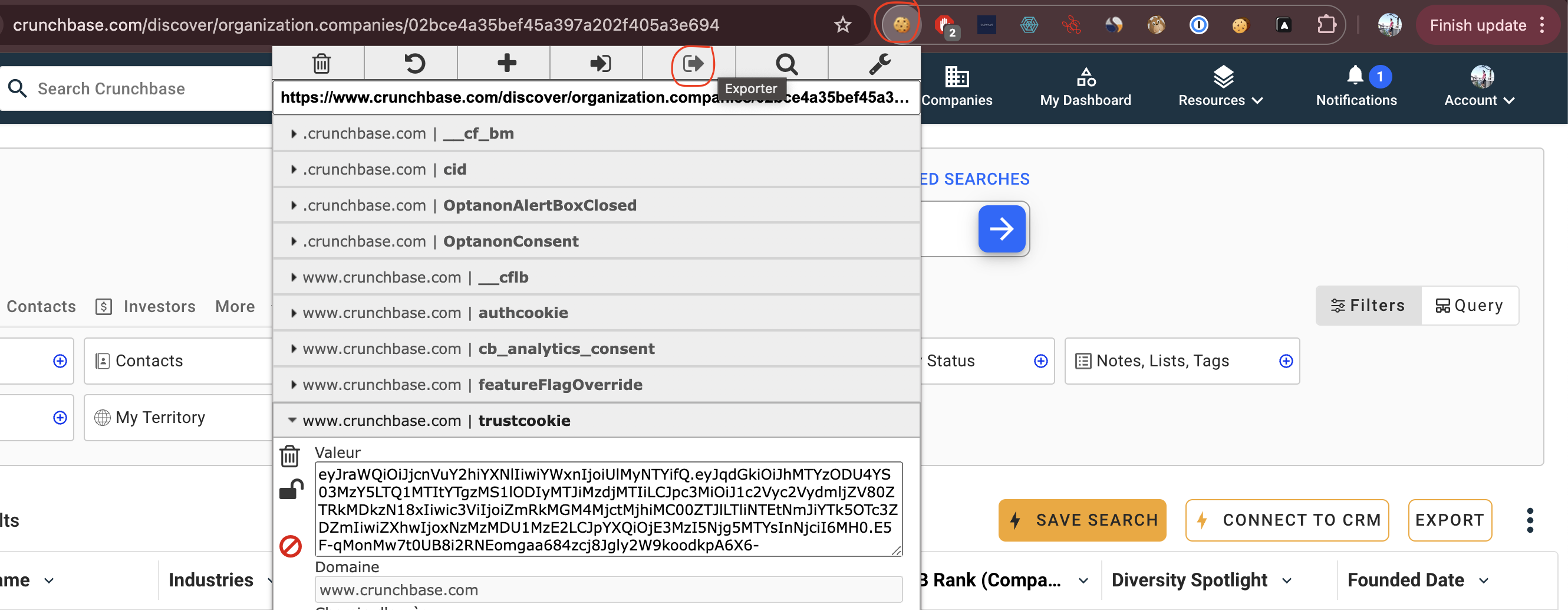Open the Resources menu
This screenshot has width=1568, height=610.
(1219, 100)
